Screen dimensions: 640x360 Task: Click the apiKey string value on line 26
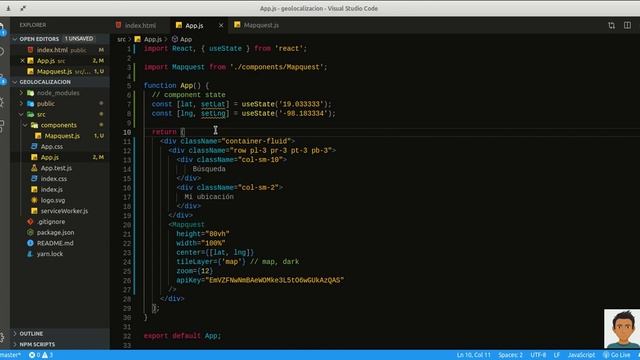(x=274, y=280)
